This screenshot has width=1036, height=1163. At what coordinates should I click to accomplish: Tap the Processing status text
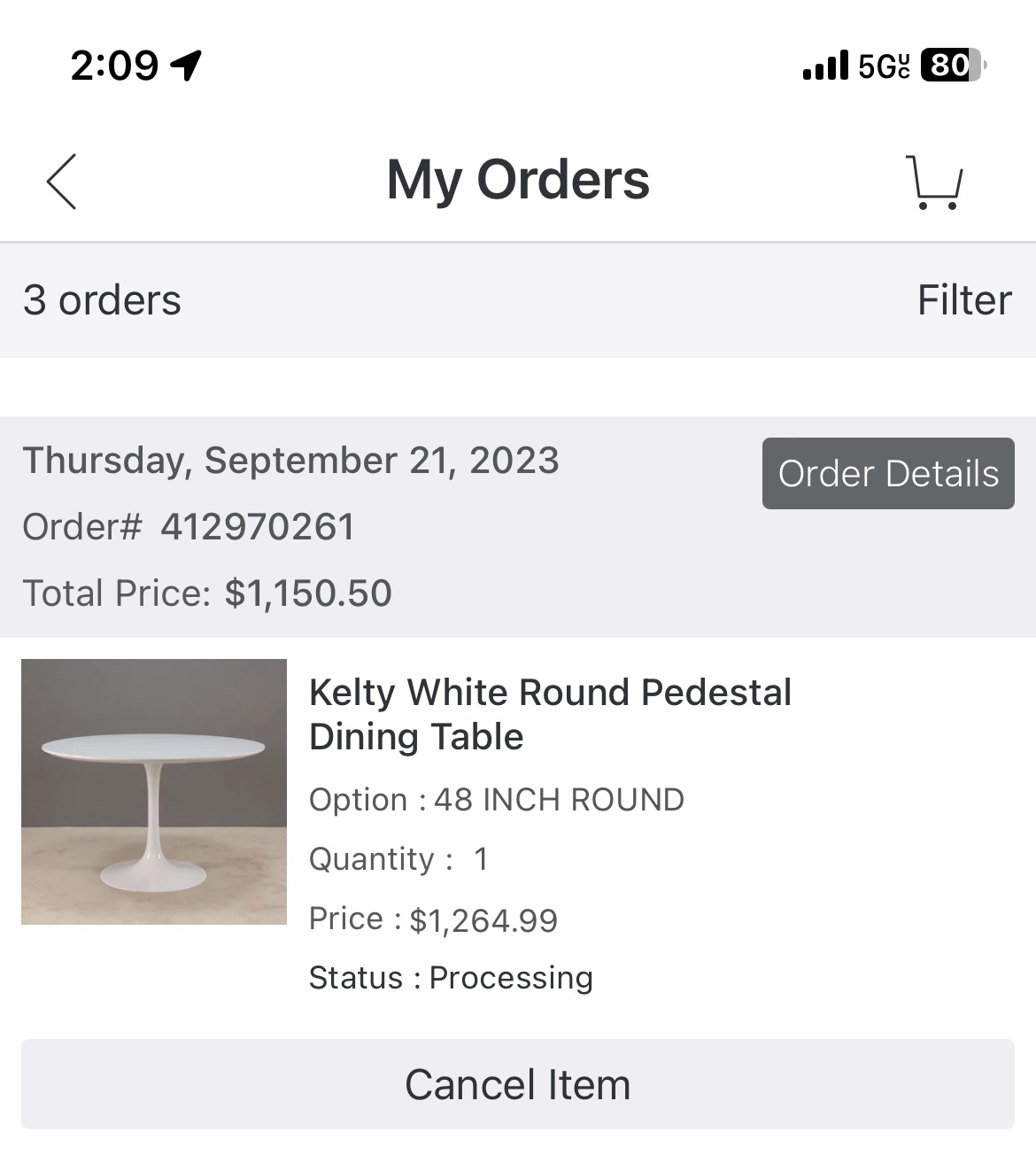[x=511, y=978]
